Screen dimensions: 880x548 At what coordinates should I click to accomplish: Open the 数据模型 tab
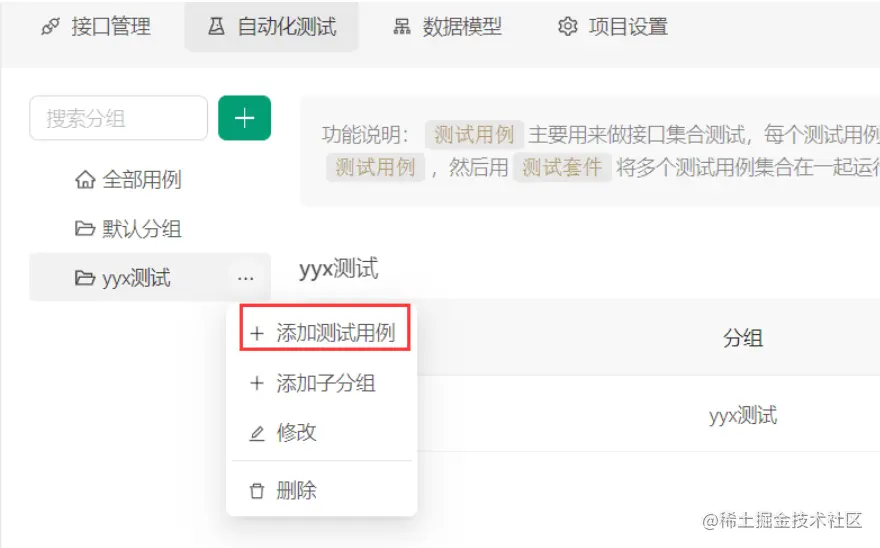(x=447, y=26)
